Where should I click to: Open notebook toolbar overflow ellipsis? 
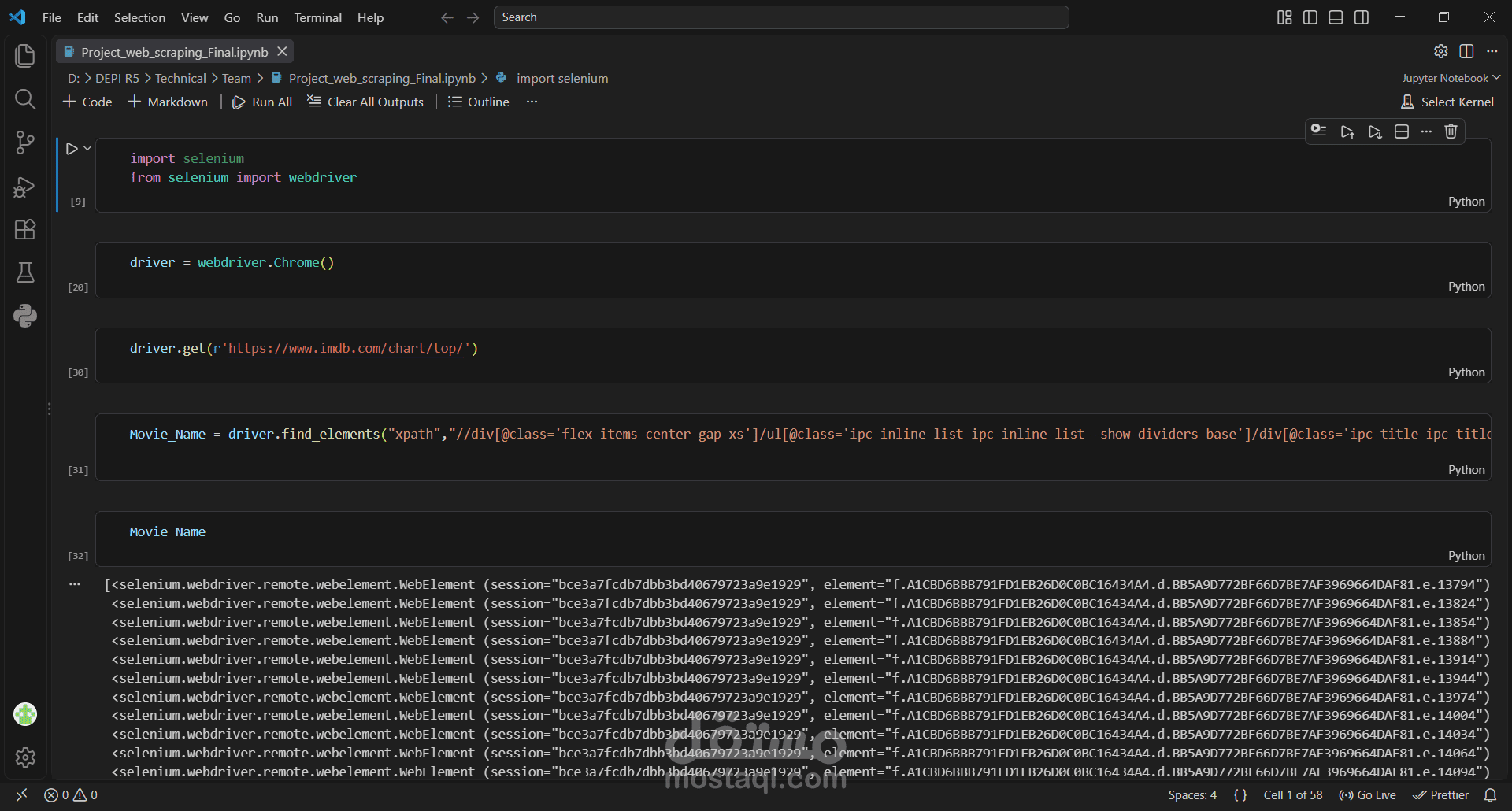tap(532, 102)
